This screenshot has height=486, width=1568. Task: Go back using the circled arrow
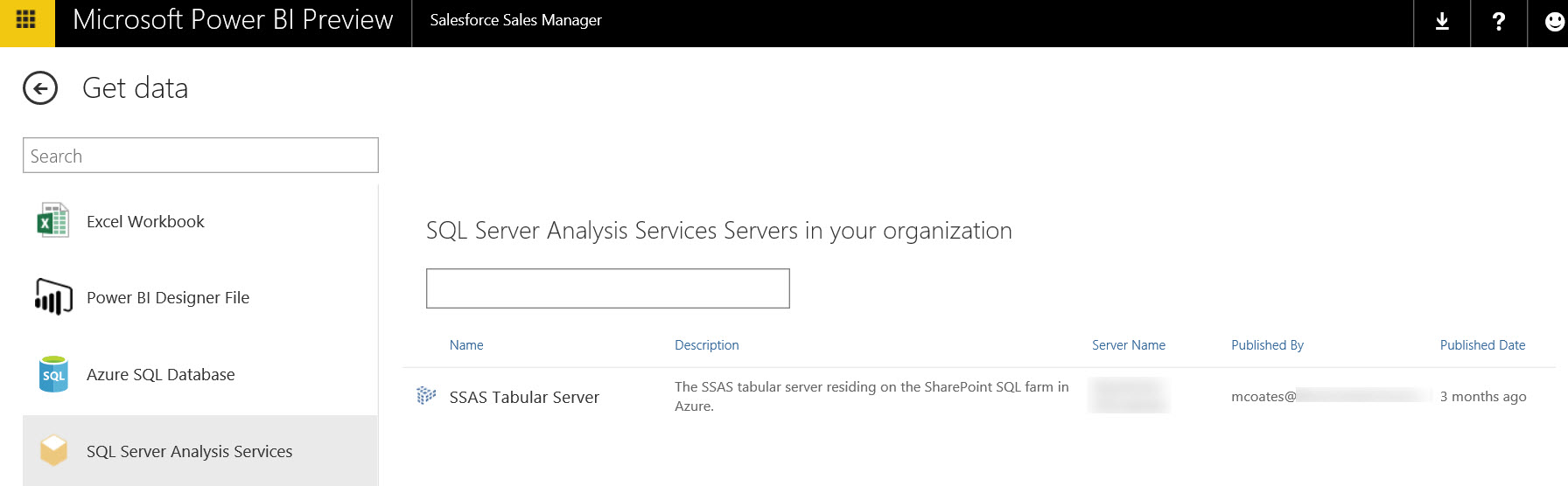pyautogui.click(x=40, y=88)
